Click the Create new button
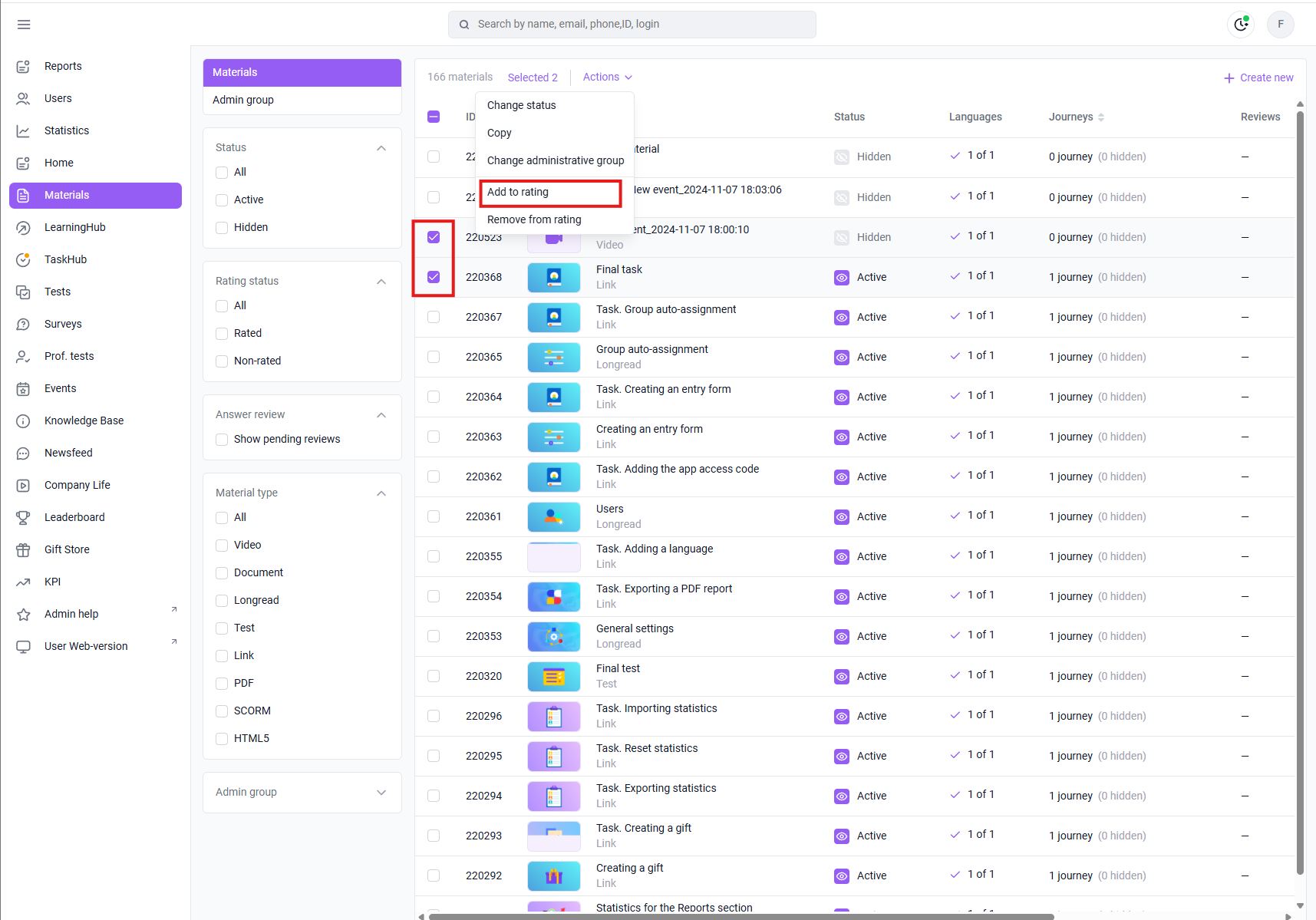Screen dimensions: 1316x920 click(1258, 77)
